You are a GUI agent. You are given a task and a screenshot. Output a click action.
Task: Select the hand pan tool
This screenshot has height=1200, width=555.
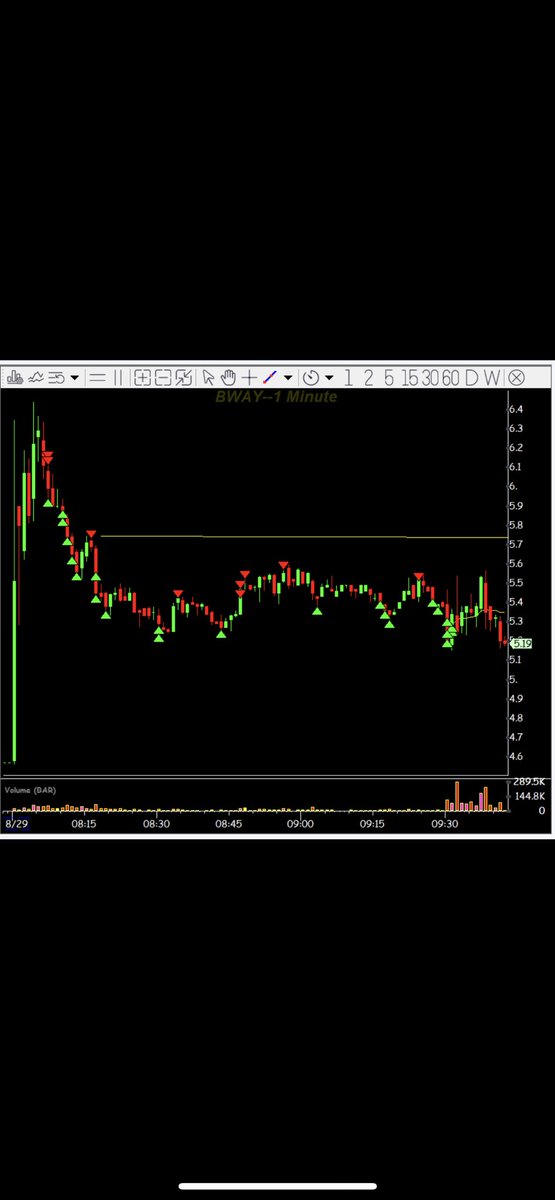[228, 377]
